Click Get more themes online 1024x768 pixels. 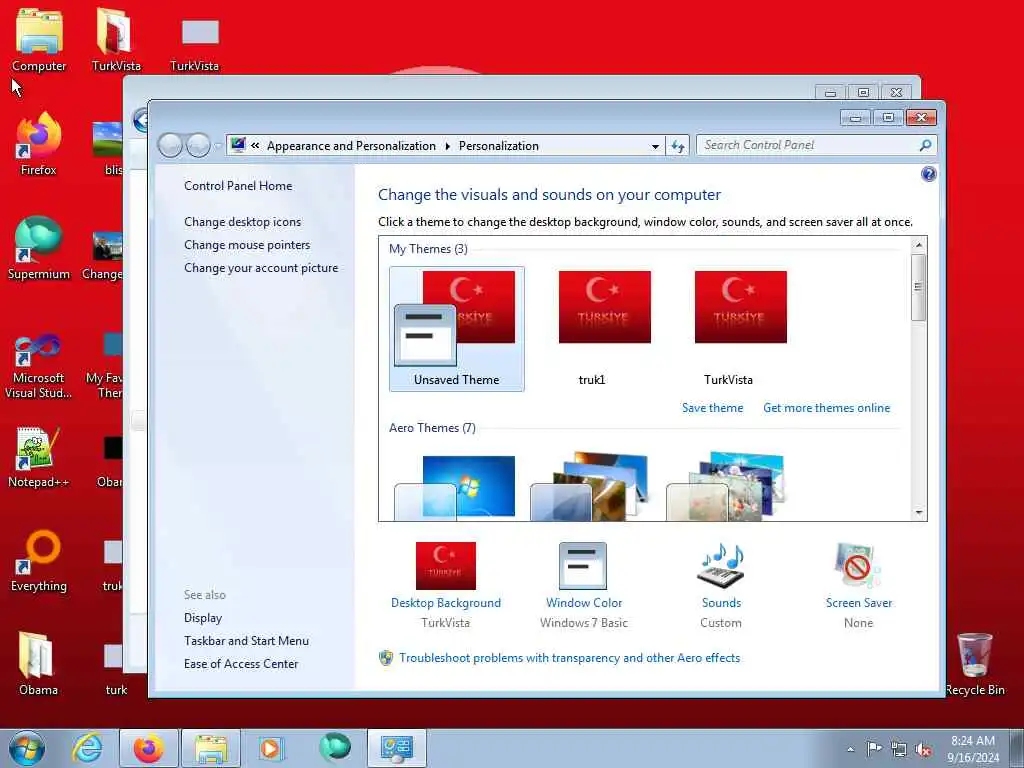(826, 408)
